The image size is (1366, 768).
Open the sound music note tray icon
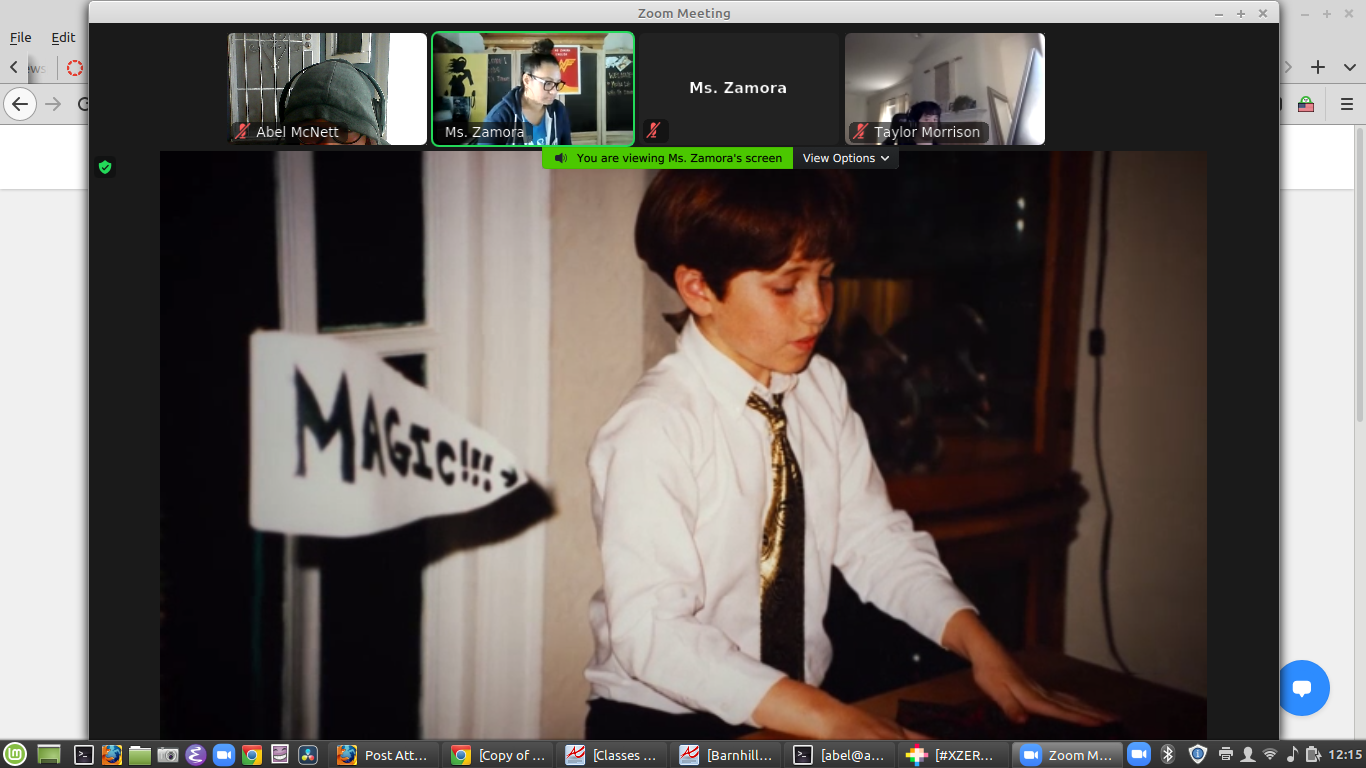tap(1292, 755)
